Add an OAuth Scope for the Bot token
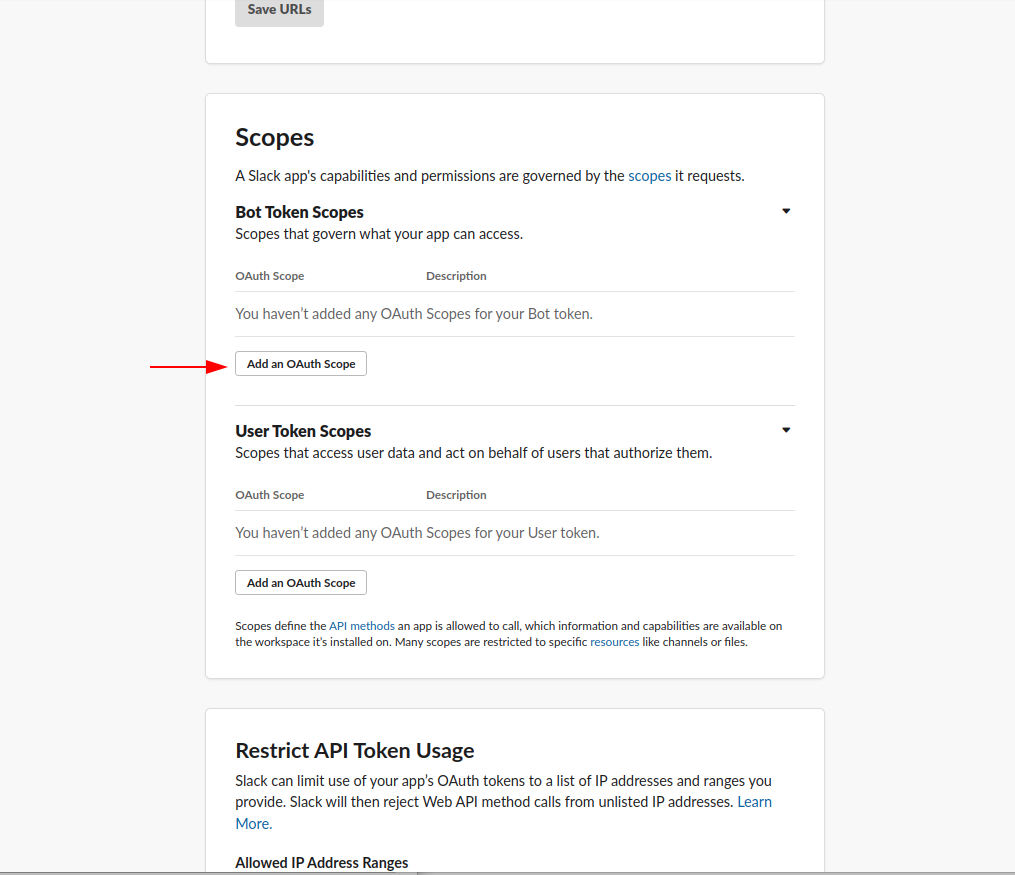Viewport: 1015px width, 875px height. 300,363
